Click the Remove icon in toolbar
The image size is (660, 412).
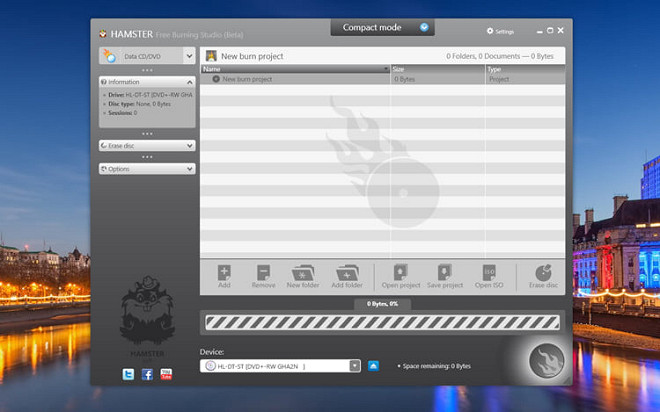[263, 276]
